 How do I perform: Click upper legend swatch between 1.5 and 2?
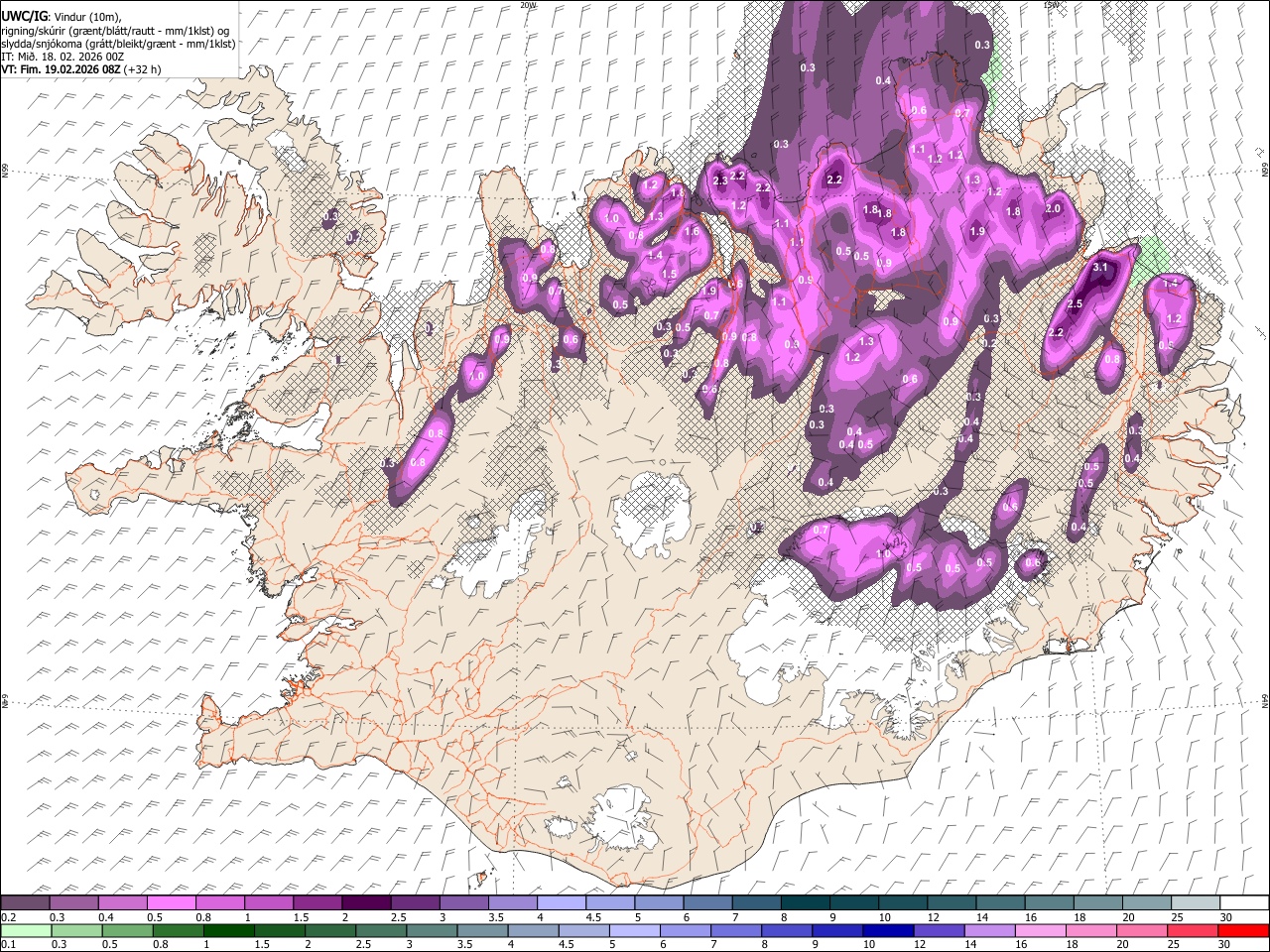(x=317, y=903)
